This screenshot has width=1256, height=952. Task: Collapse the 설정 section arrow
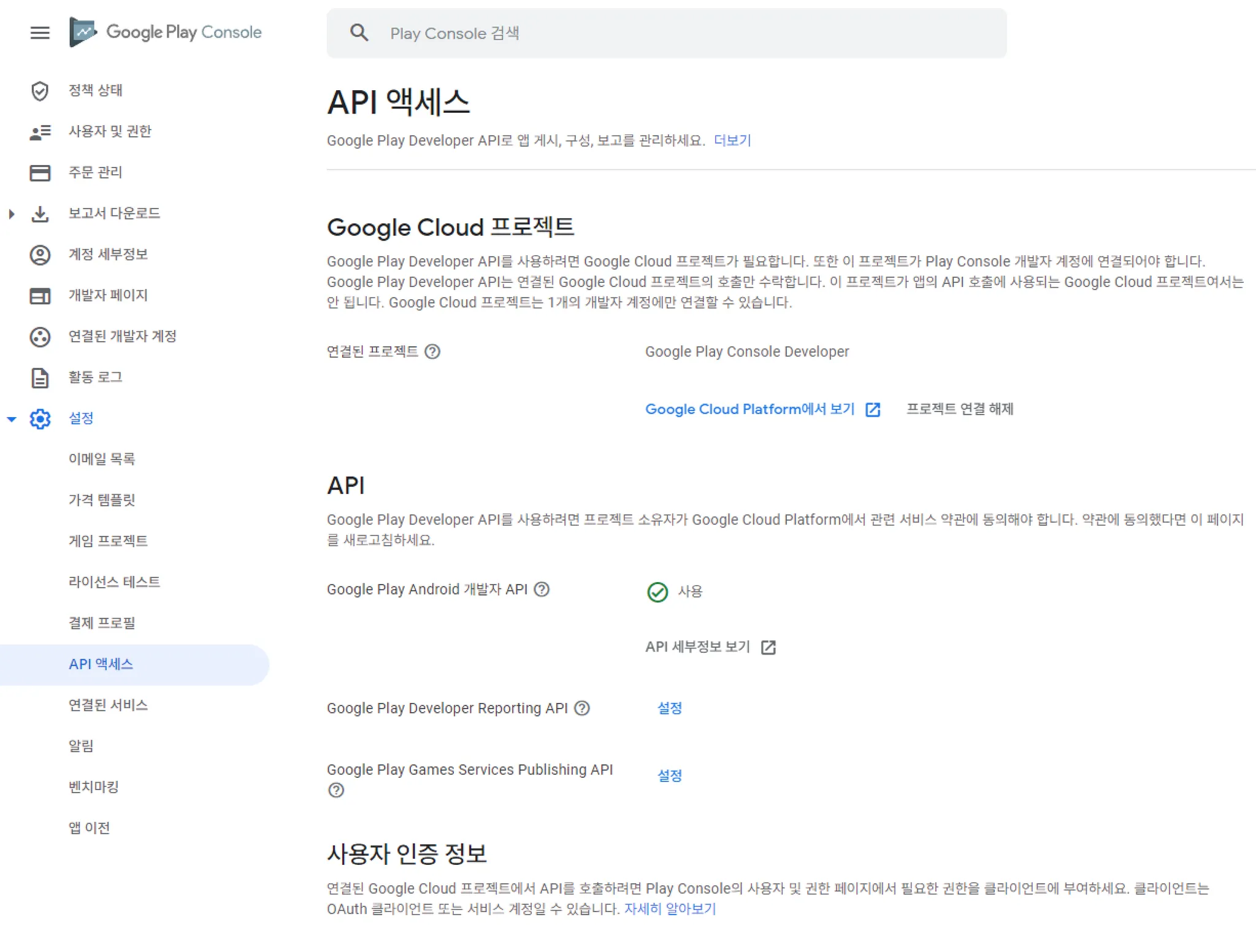(12, 419)
